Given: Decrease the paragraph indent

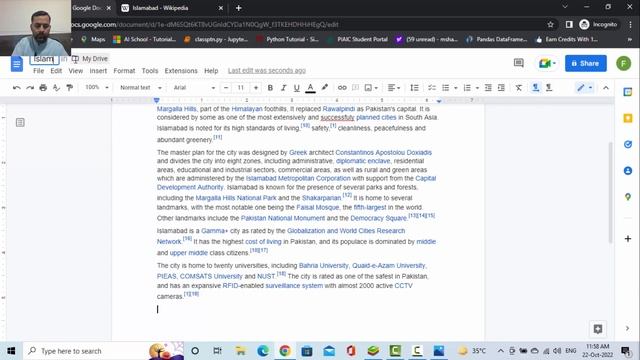Looking at the screenshot, I should 488,88.
